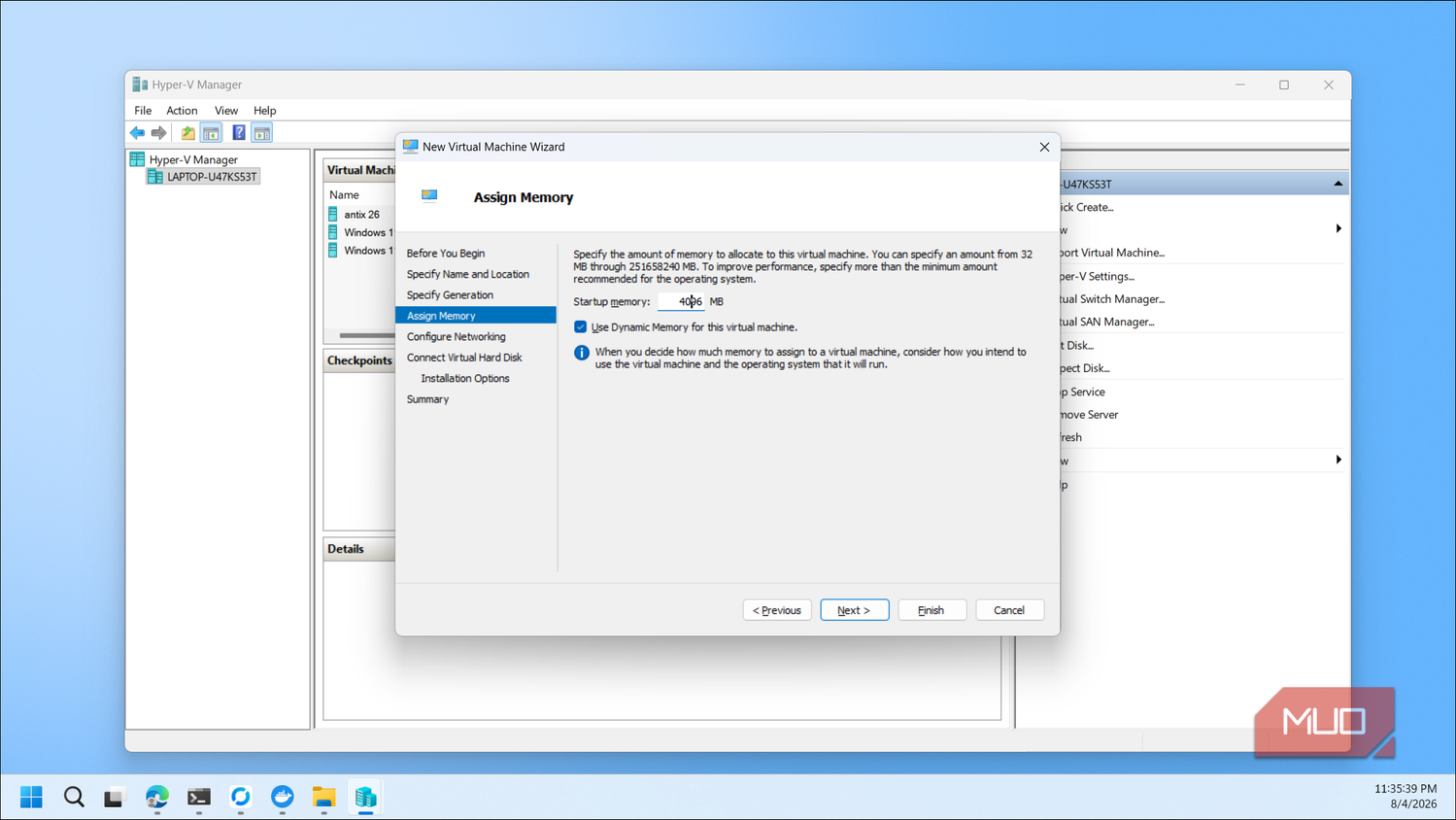This screenshot has height=820, width=1456.
Task: Go to Installation Options wizard step
Action: (465, 379)
